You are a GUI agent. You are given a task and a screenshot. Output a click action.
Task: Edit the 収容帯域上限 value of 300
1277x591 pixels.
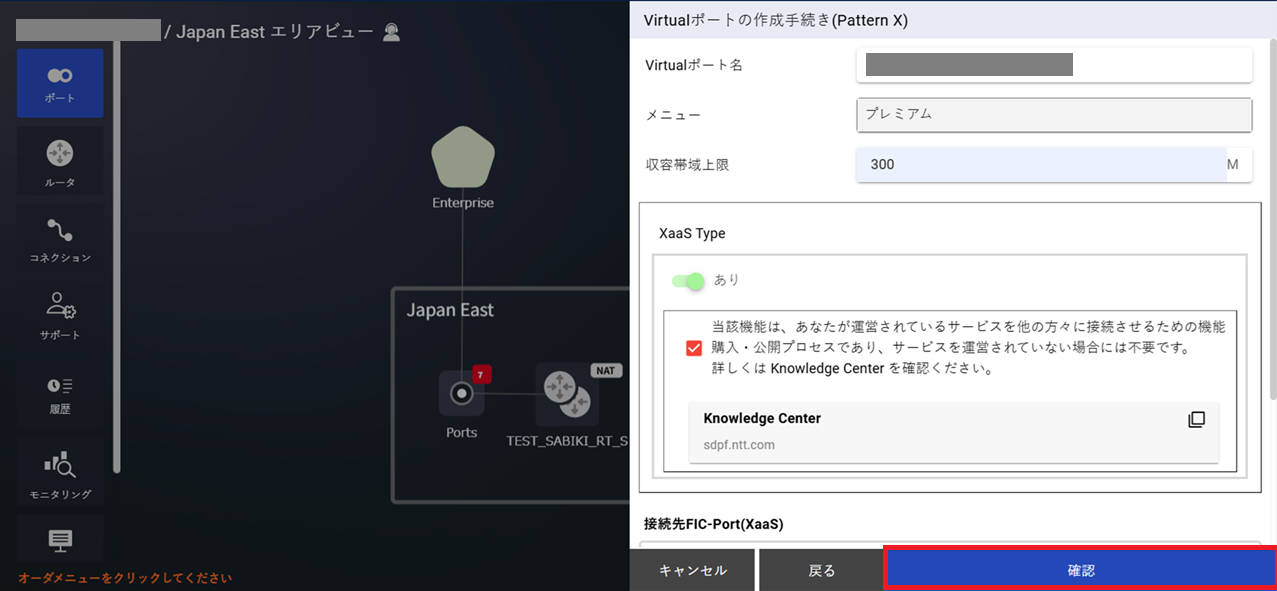tap(1040, 164)
